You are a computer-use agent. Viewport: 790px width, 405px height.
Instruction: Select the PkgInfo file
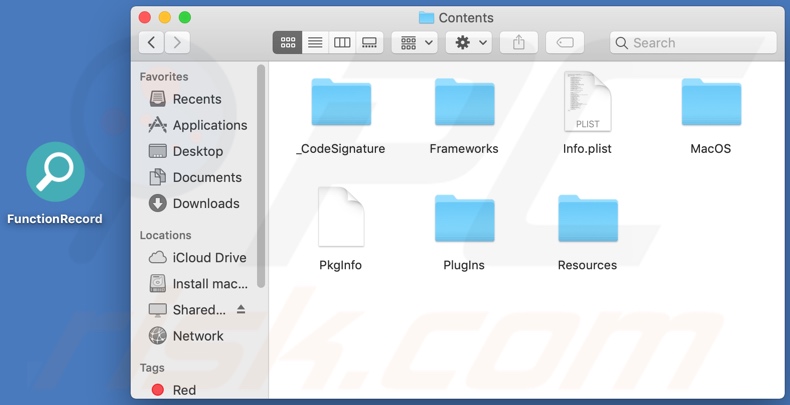point(341,218)
